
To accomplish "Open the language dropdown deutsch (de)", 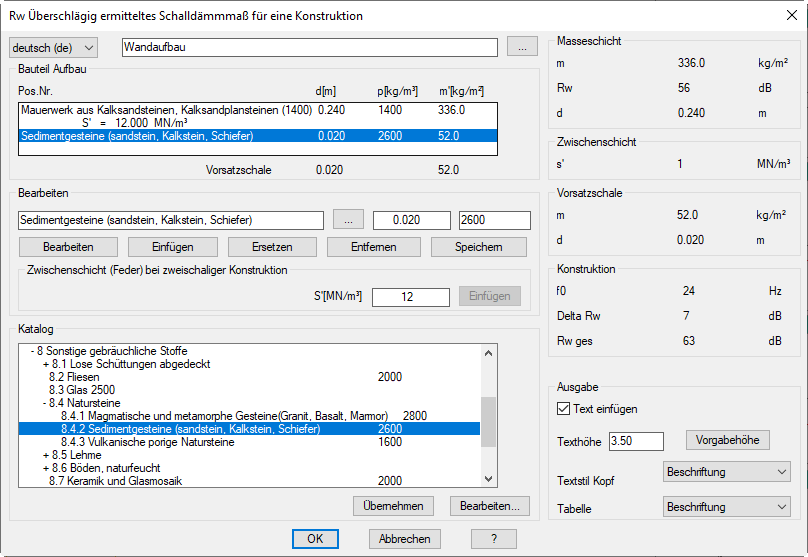I will point(54,48).
